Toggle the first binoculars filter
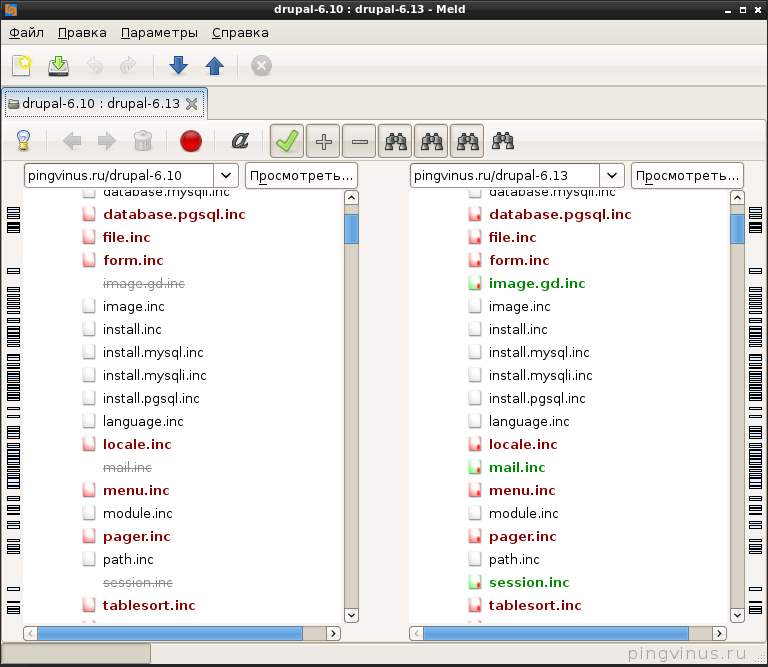 pos(396,141)
